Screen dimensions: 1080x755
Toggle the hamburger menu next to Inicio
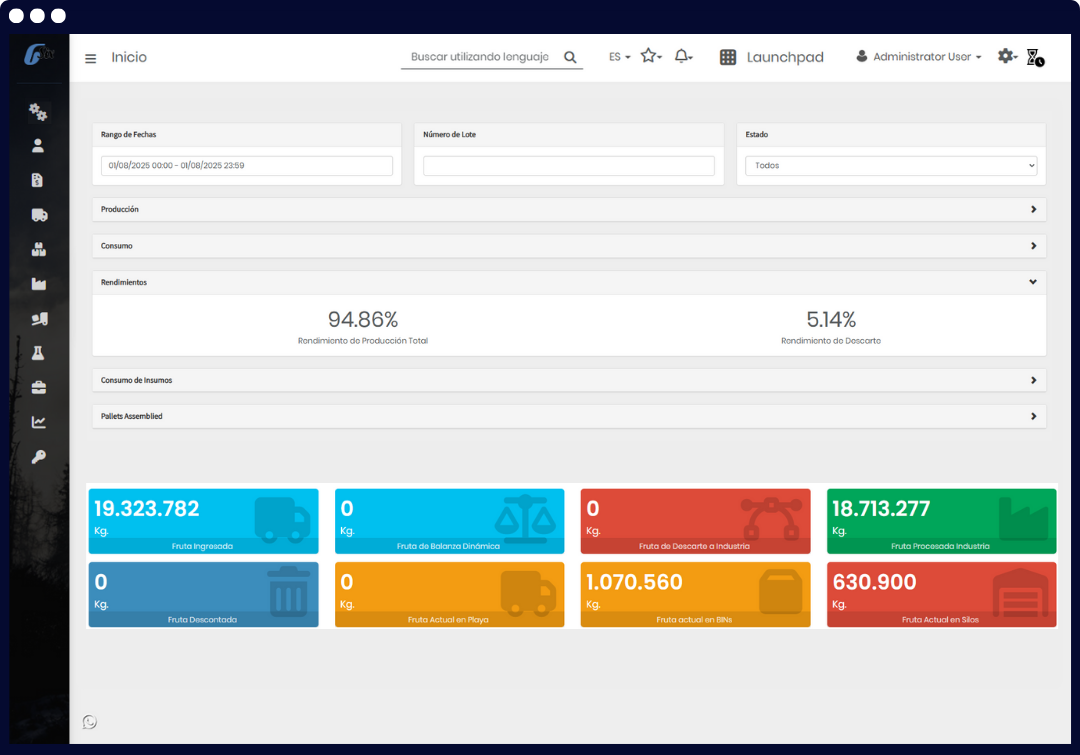(x=91, y=58)
